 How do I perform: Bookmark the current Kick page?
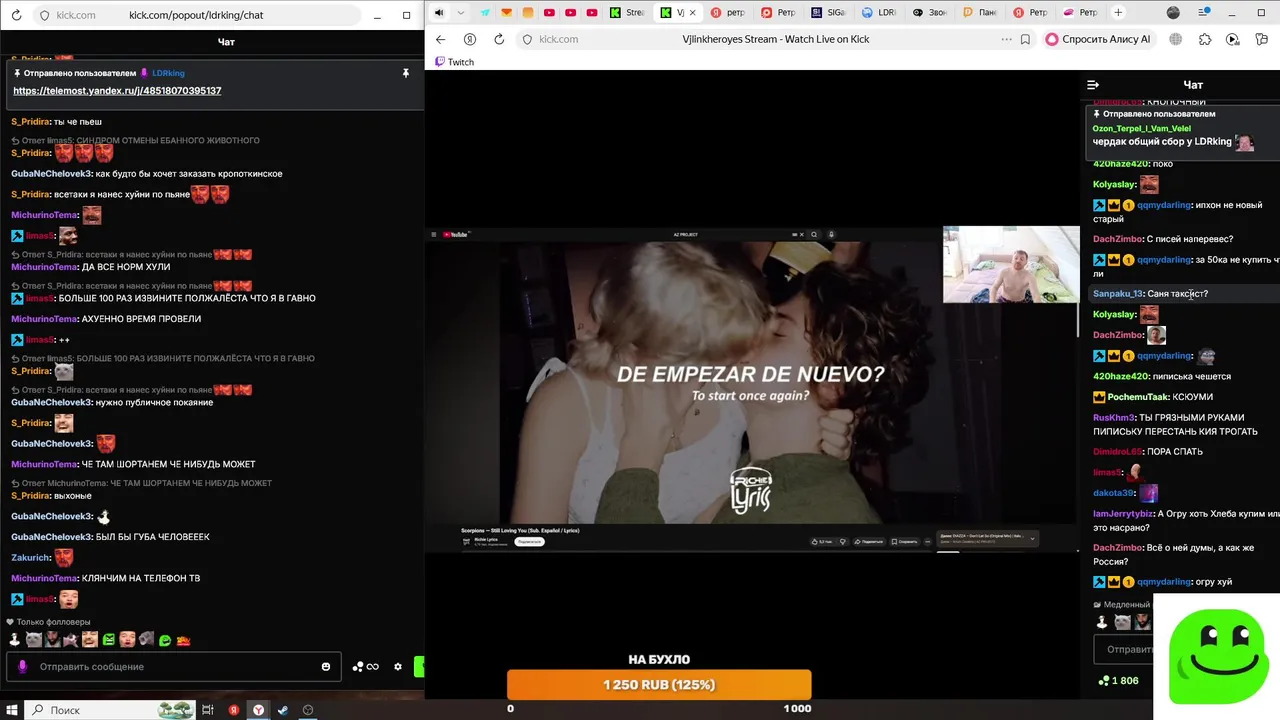point(1026,39)
